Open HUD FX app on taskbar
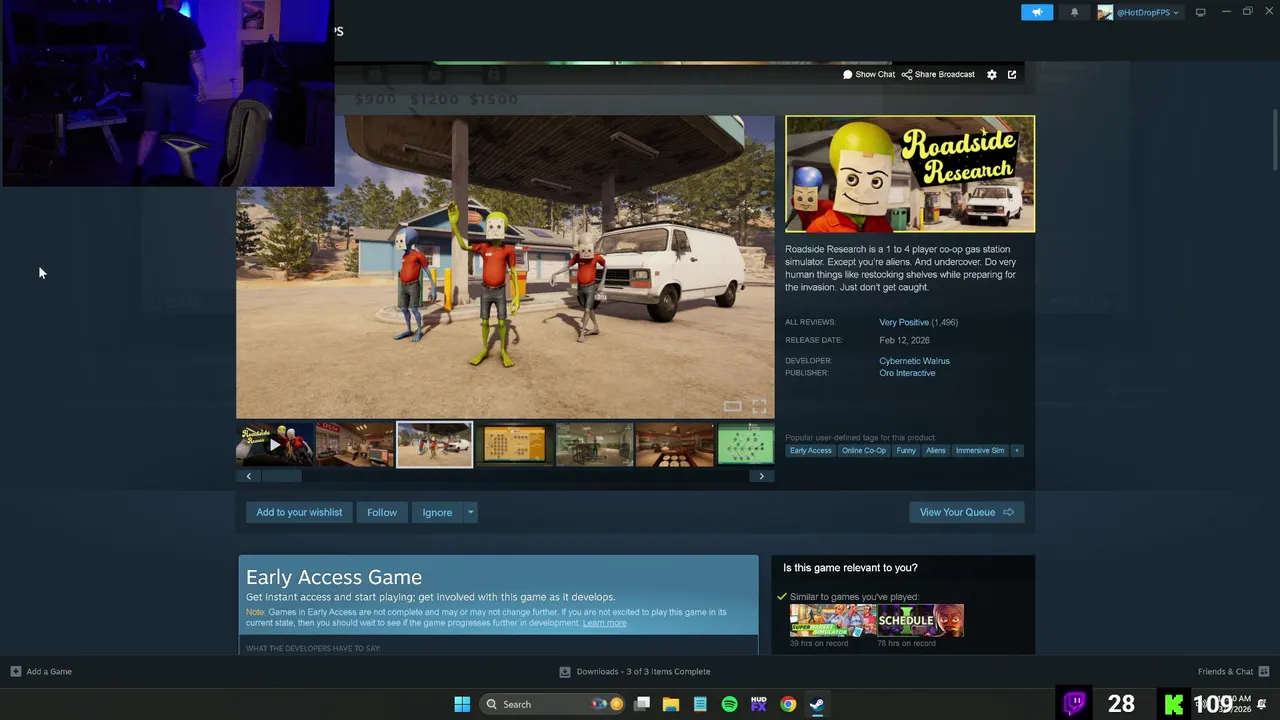This screenshot has width=1280, height=720. click(758, 704)
